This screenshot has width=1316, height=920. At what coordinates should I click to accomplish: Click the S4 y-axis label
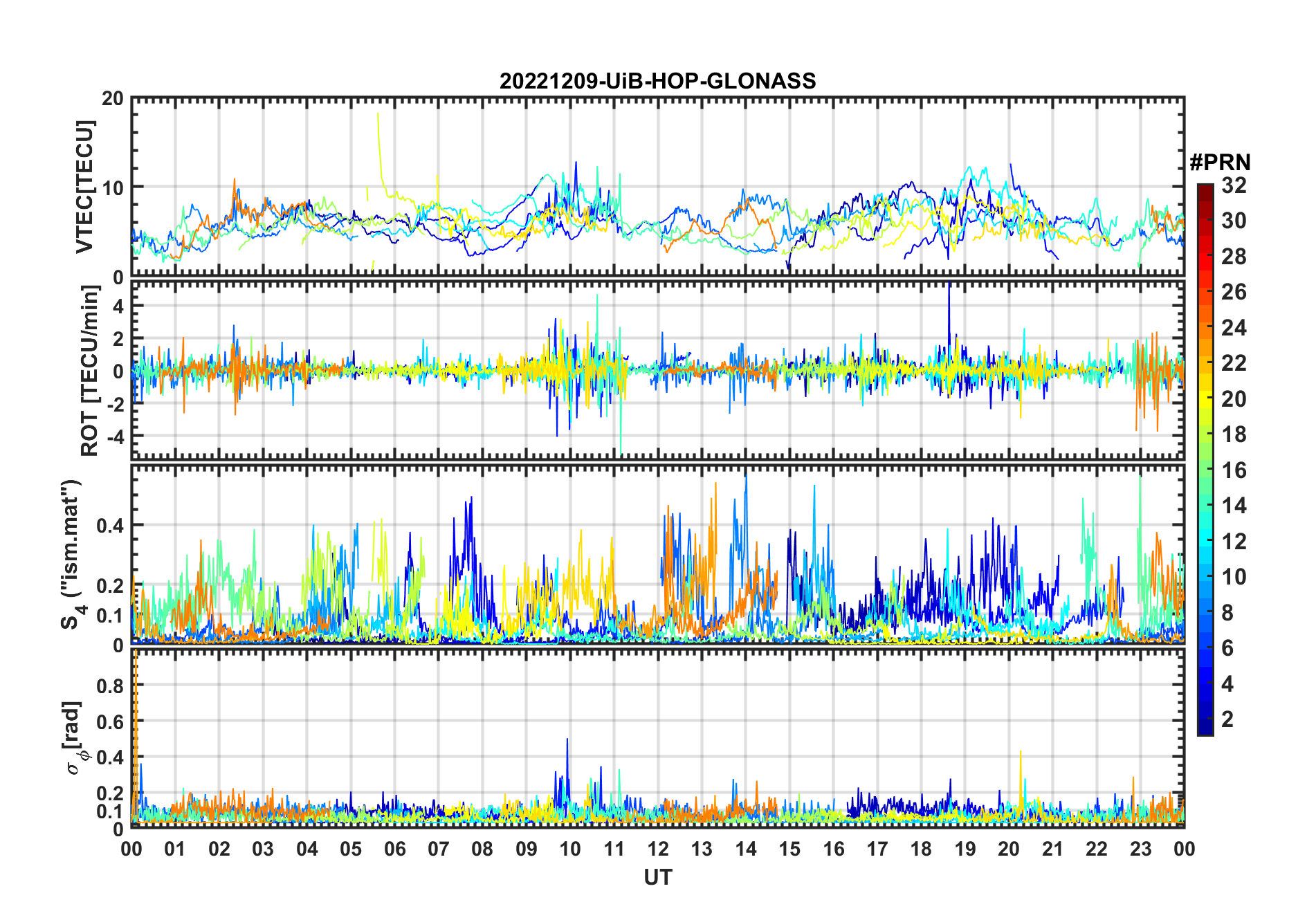[72, 554]
